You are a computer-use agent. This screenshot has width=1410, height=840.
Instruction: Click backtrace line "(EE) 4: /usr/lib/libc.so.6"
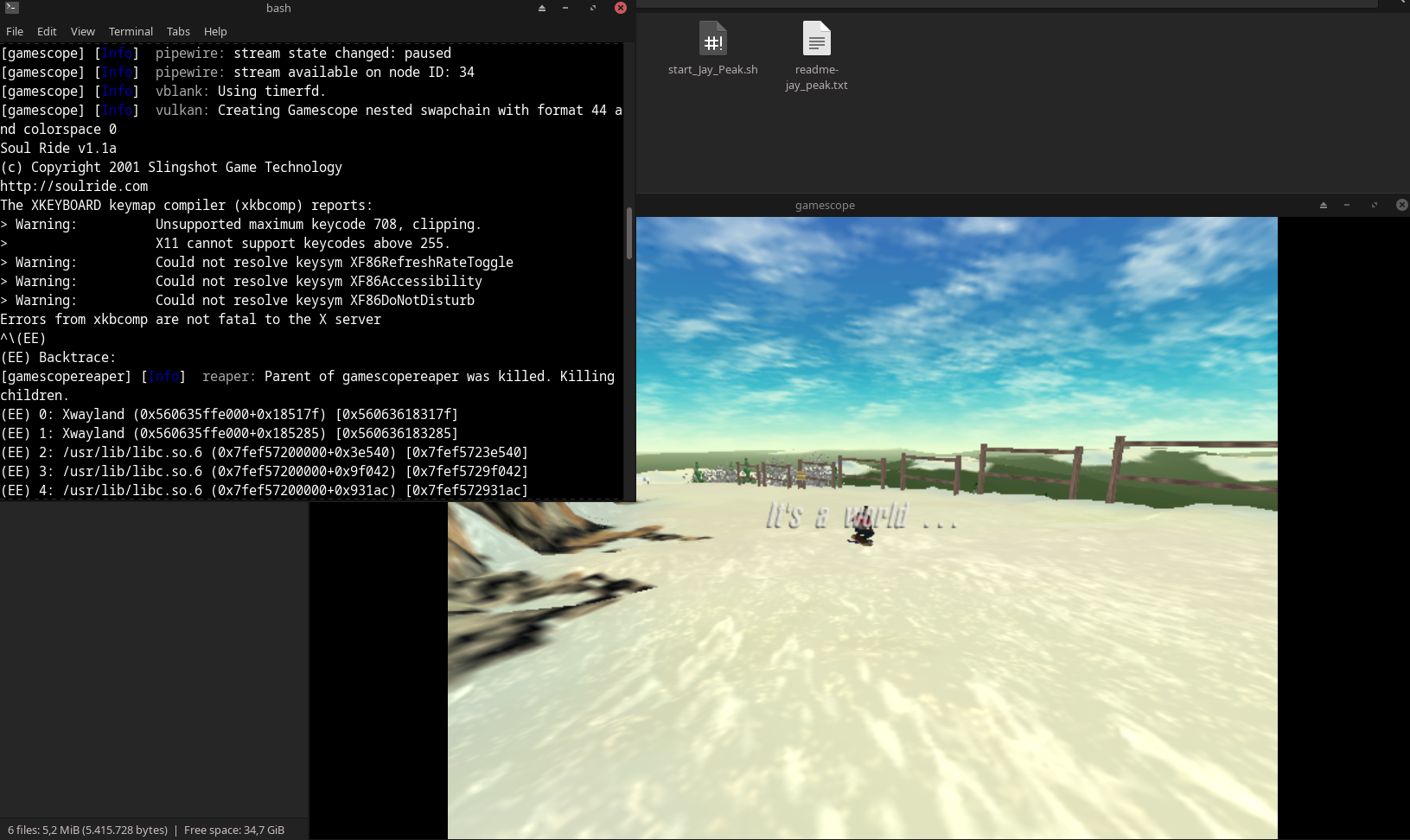[265, 490]
